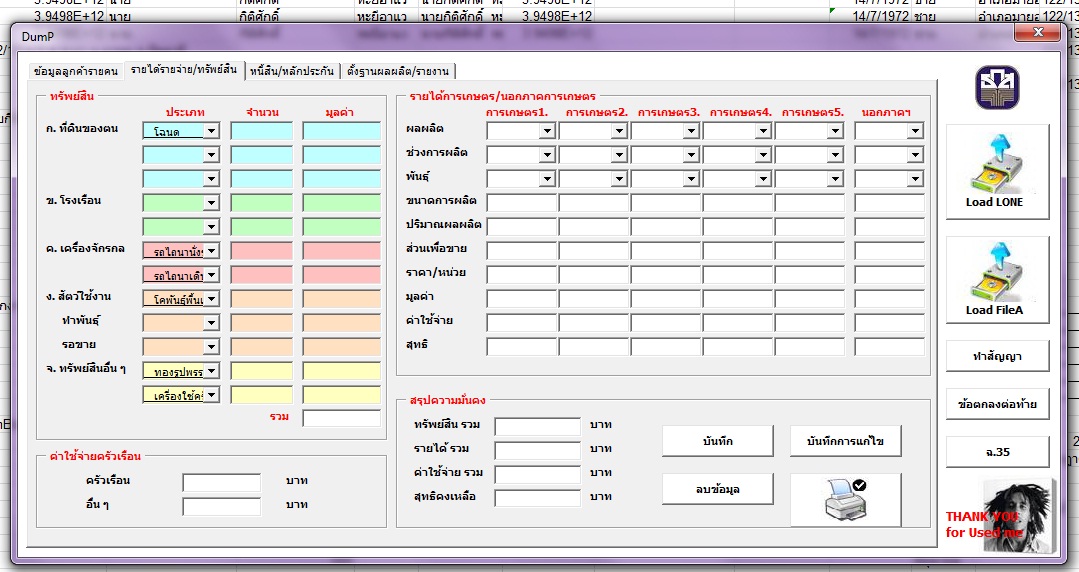
Task: Click the ครัวเรือน expense input field
Action: (221, 482)
